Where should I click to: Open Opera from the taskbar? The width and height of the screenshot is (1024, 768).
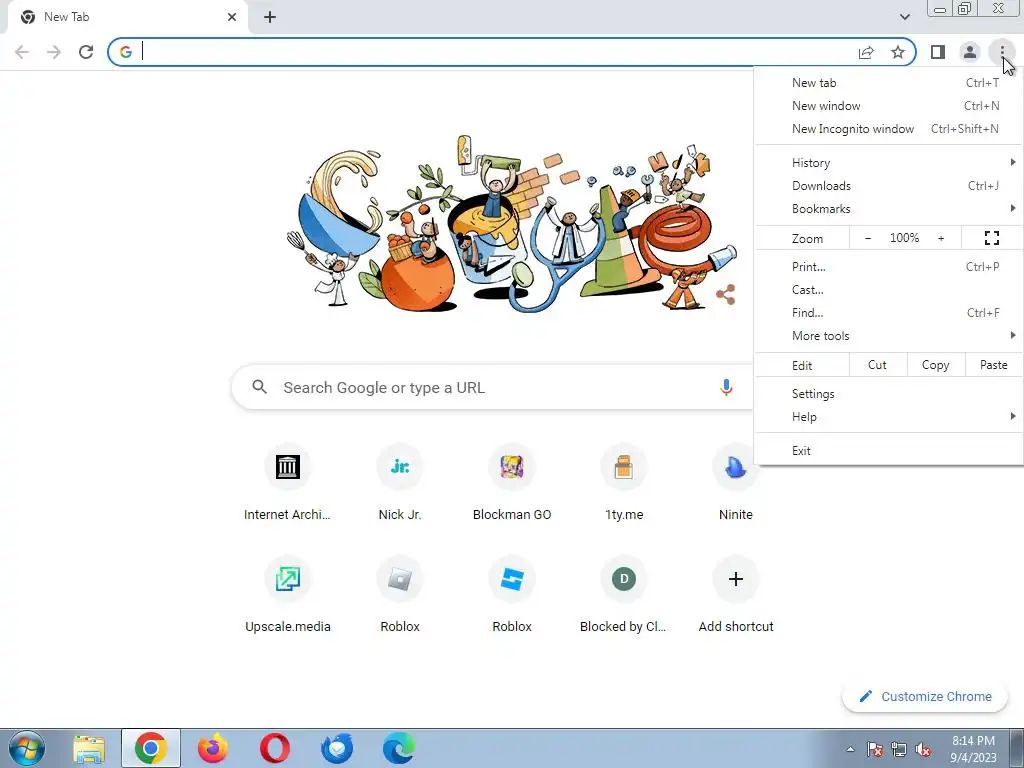pos(275,748)
